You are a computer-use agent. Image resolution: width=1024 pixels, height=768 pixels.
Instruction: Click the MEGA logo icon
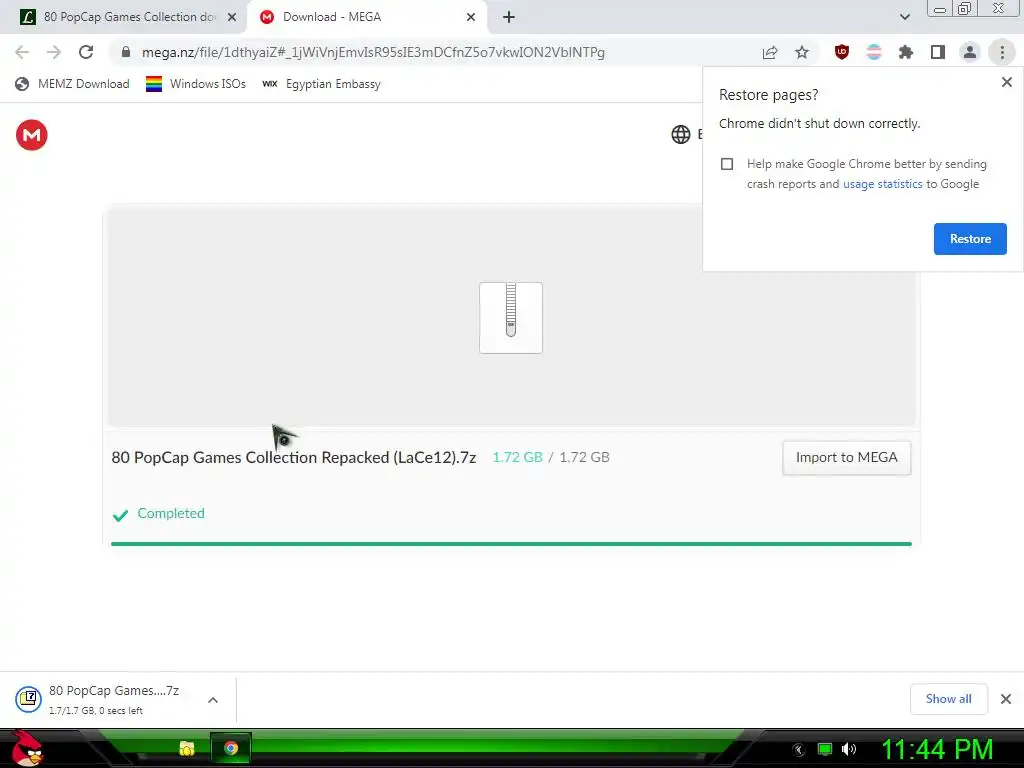pos(31,135)
